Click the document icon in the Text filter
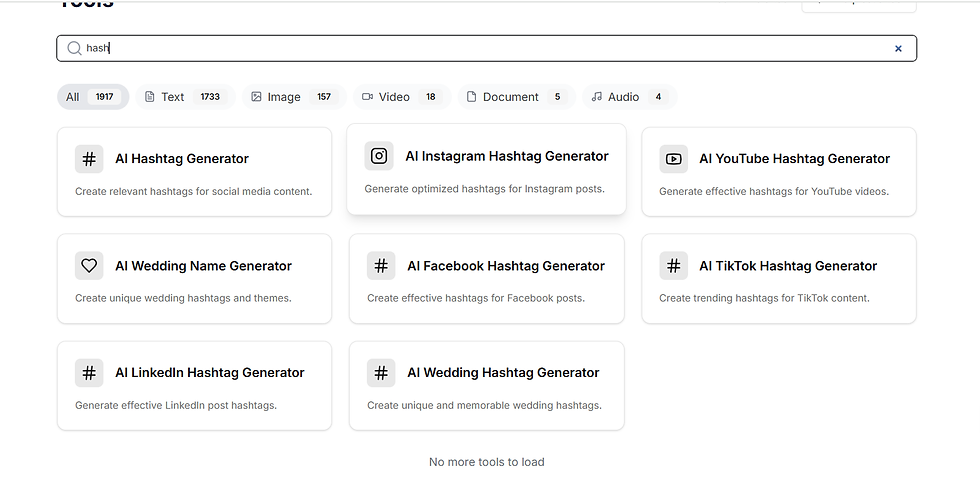980x504 pixels. click(x=149, y=97)
